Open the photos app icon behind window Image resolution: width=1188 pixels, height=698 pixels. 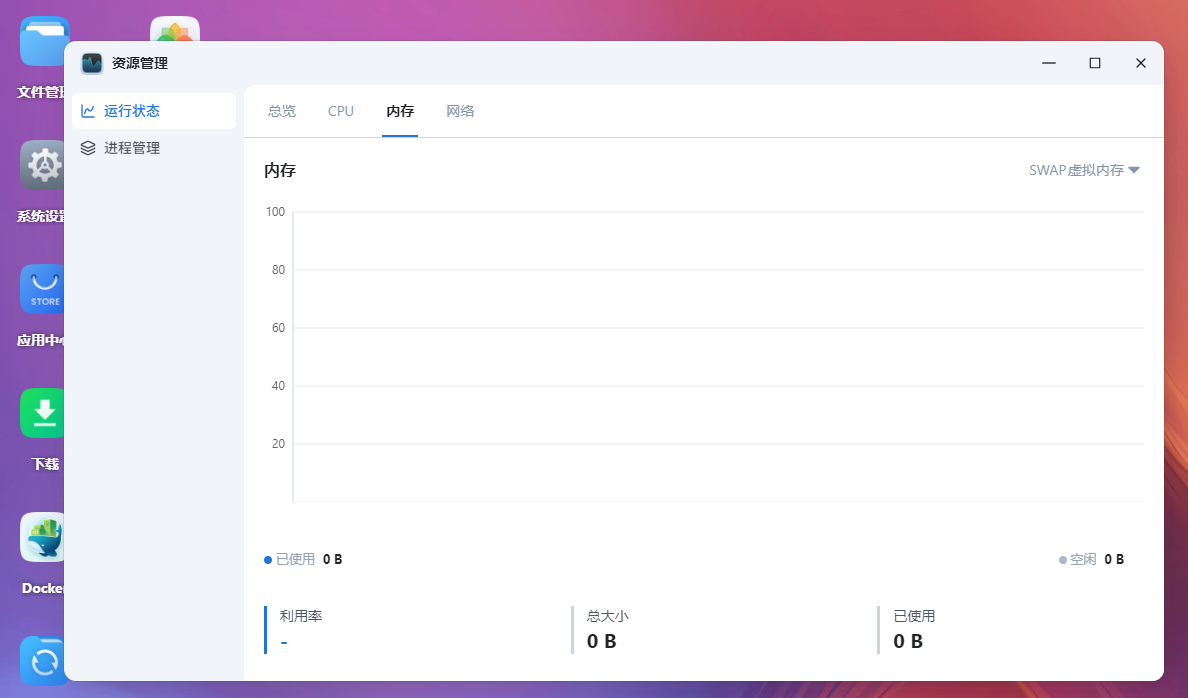click(x=175, y=29)
